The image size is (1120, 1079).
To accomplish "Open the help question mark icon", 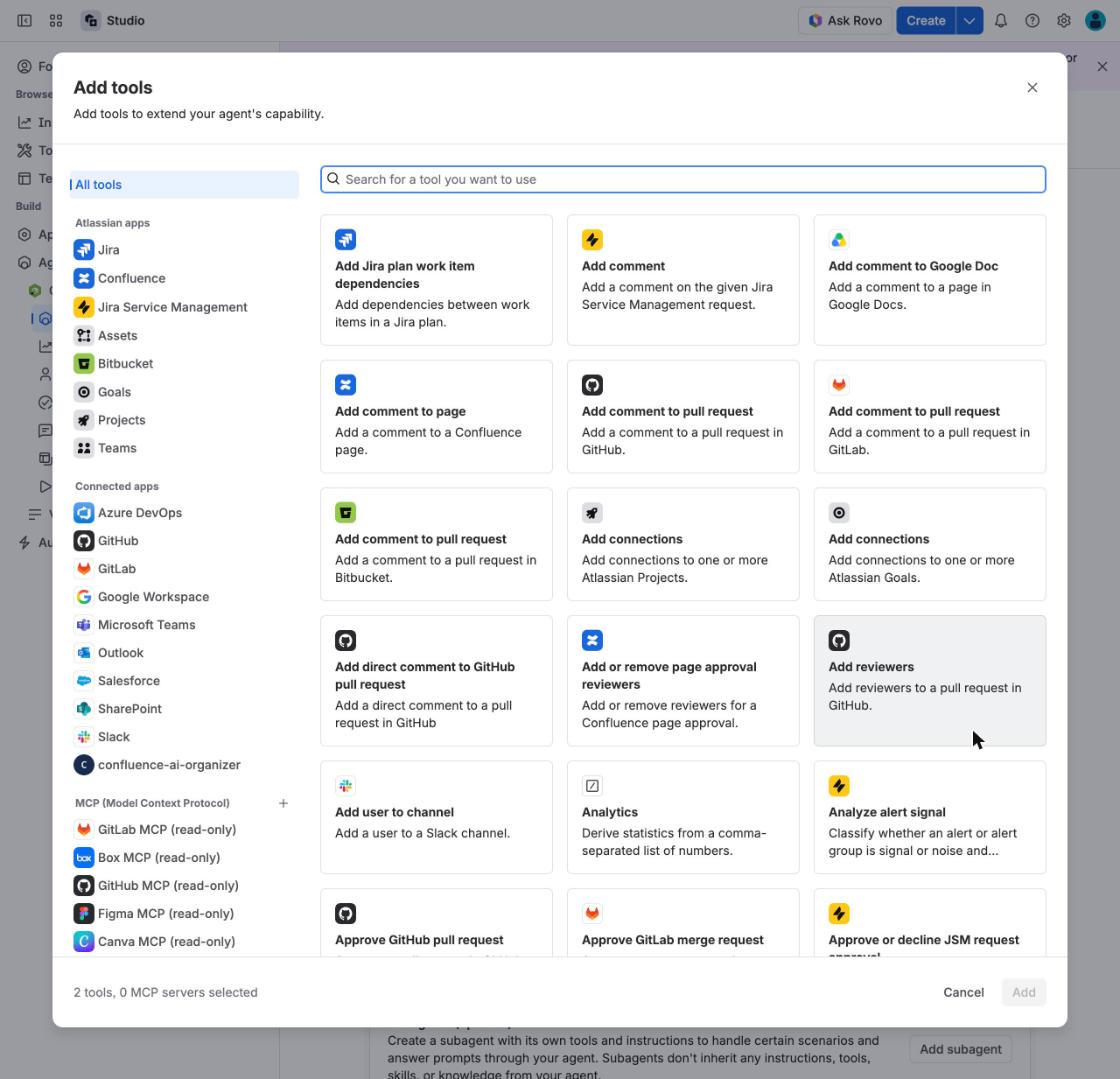I will coord(1032,21).
